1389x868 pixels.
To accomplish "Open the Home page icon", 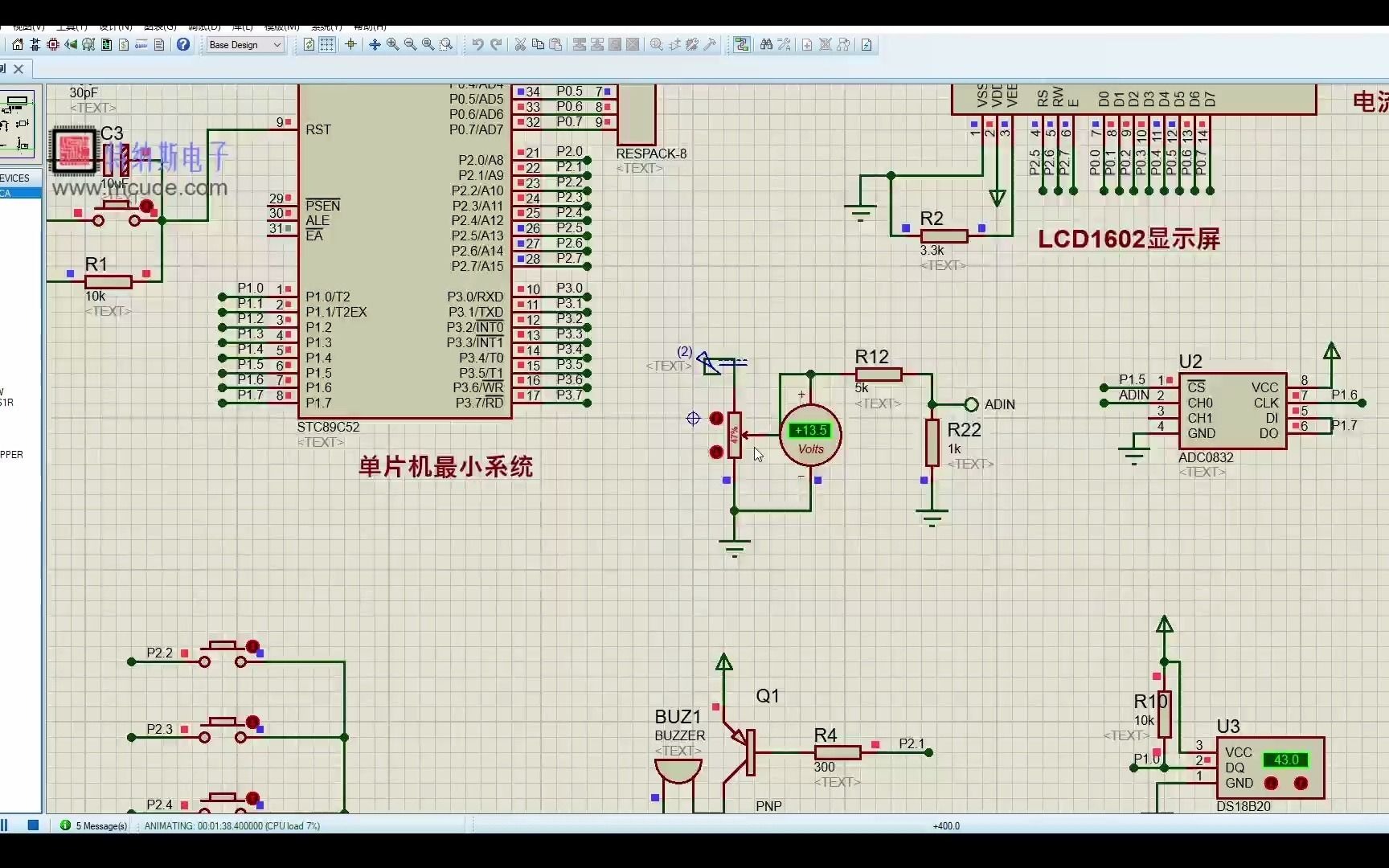I will point(18,45).
